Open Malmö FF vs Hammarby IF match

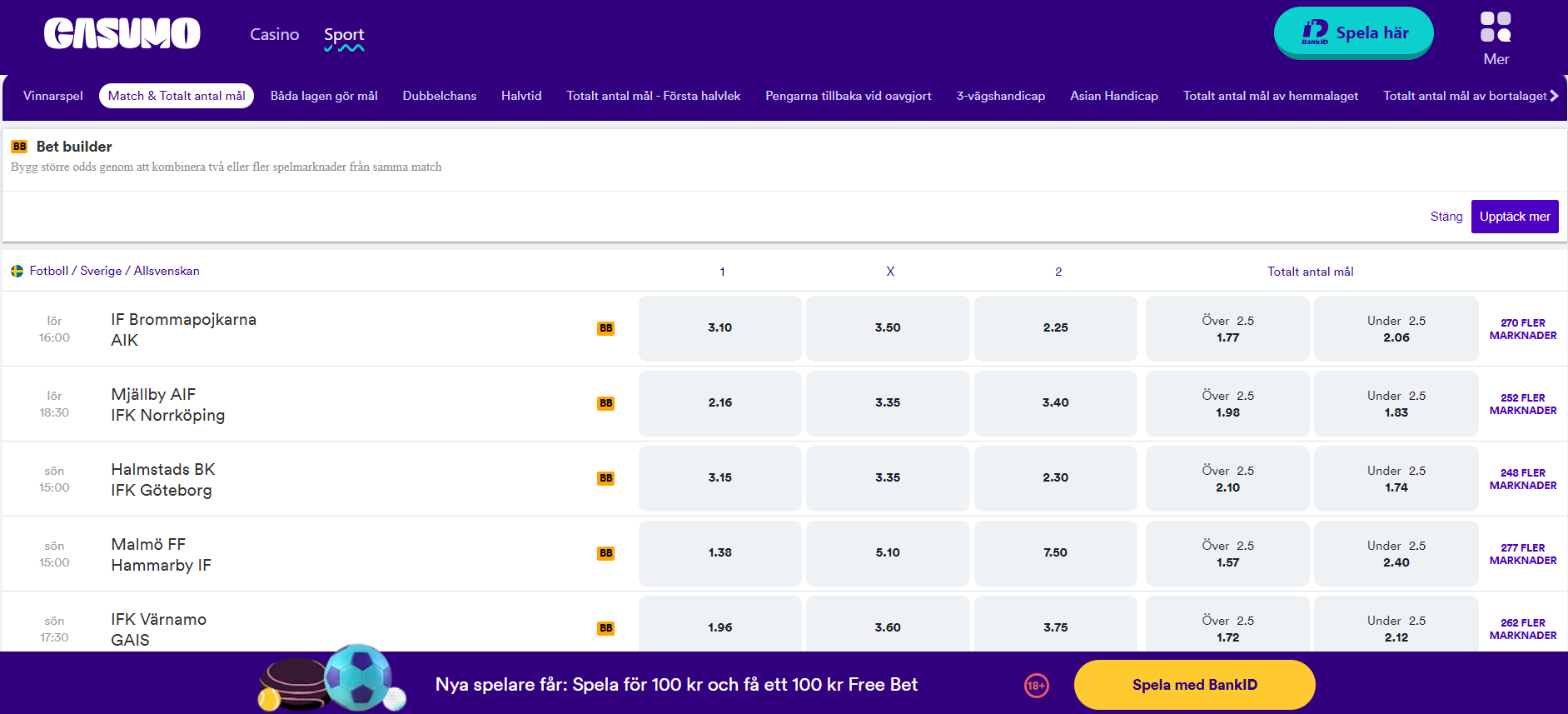click(162, 554)
